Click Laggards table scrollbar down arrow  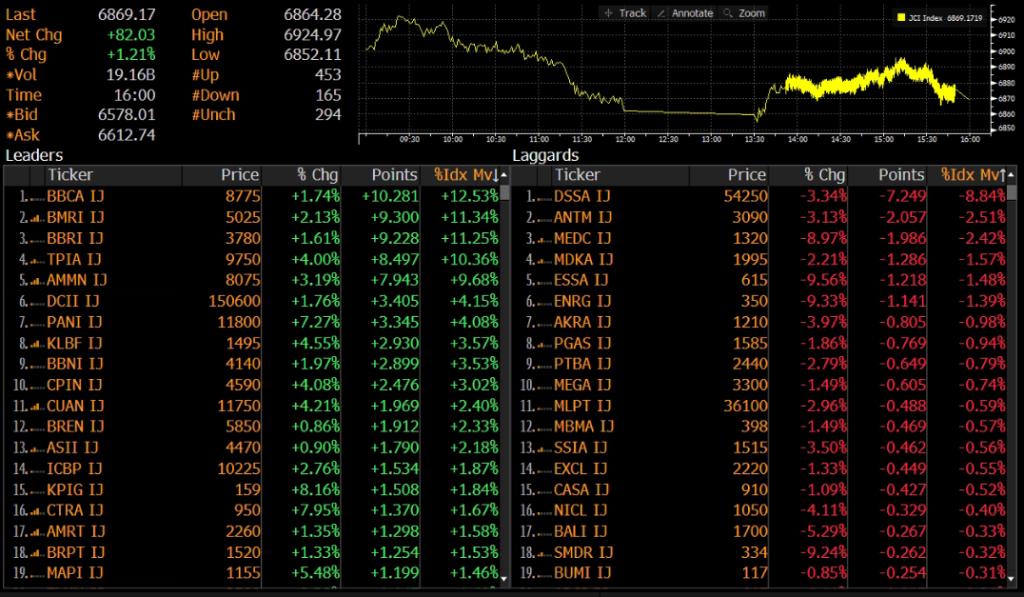click(x=1012, y=579)
